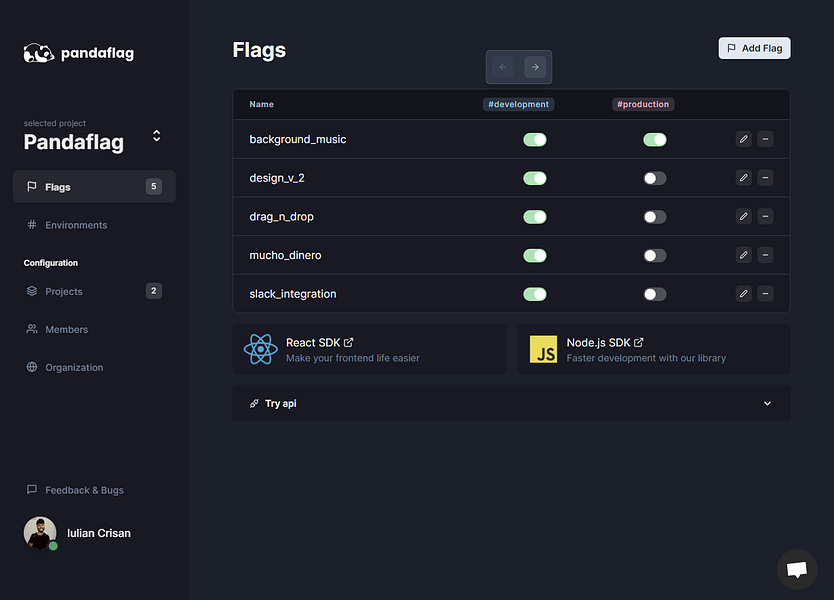Click the Iulian Crisan user name
This screenshot has width=834, height=600.
[x=98, y=533]
